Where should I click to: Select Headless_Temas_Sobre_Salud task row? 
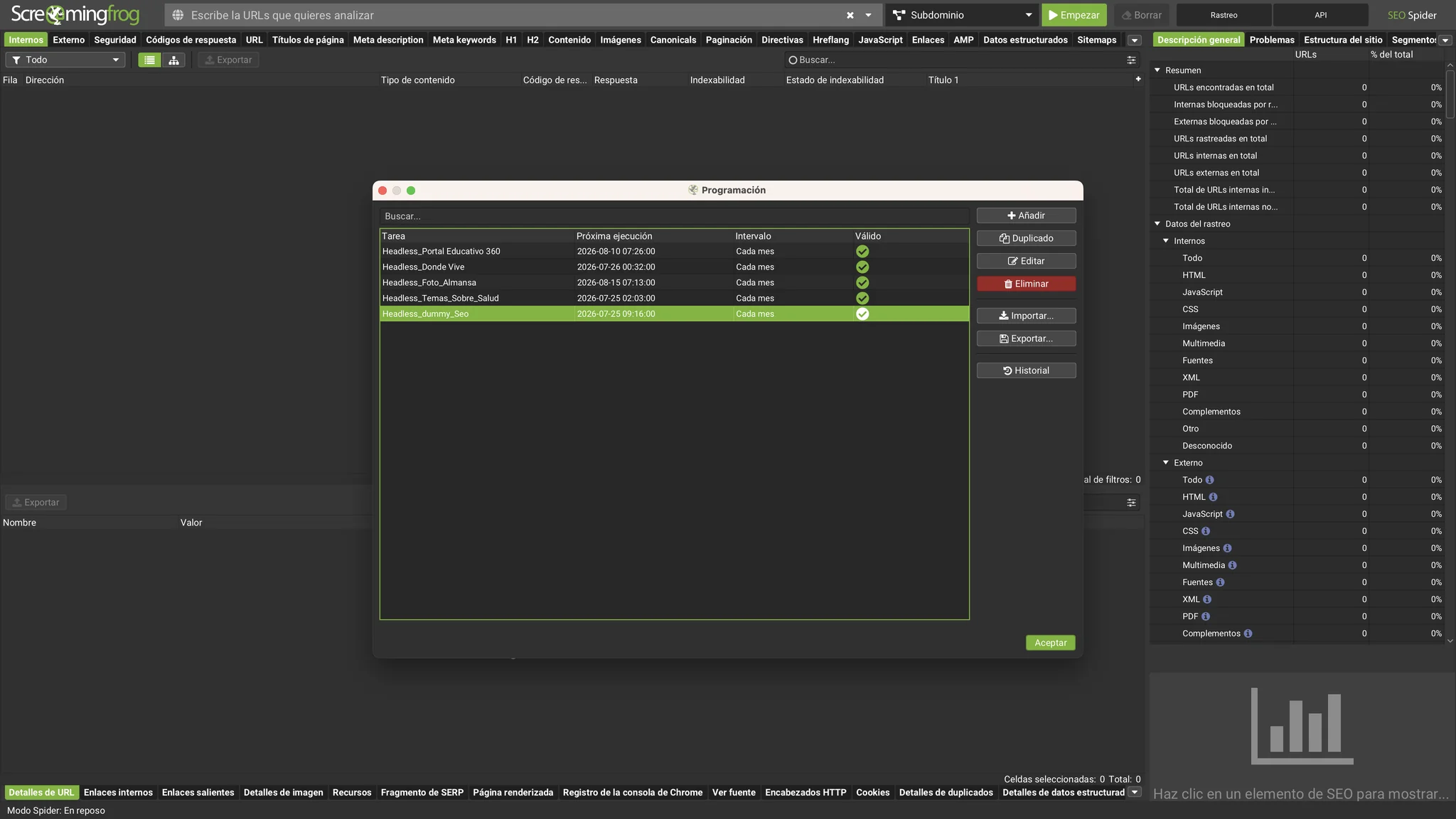pos(674,298)
